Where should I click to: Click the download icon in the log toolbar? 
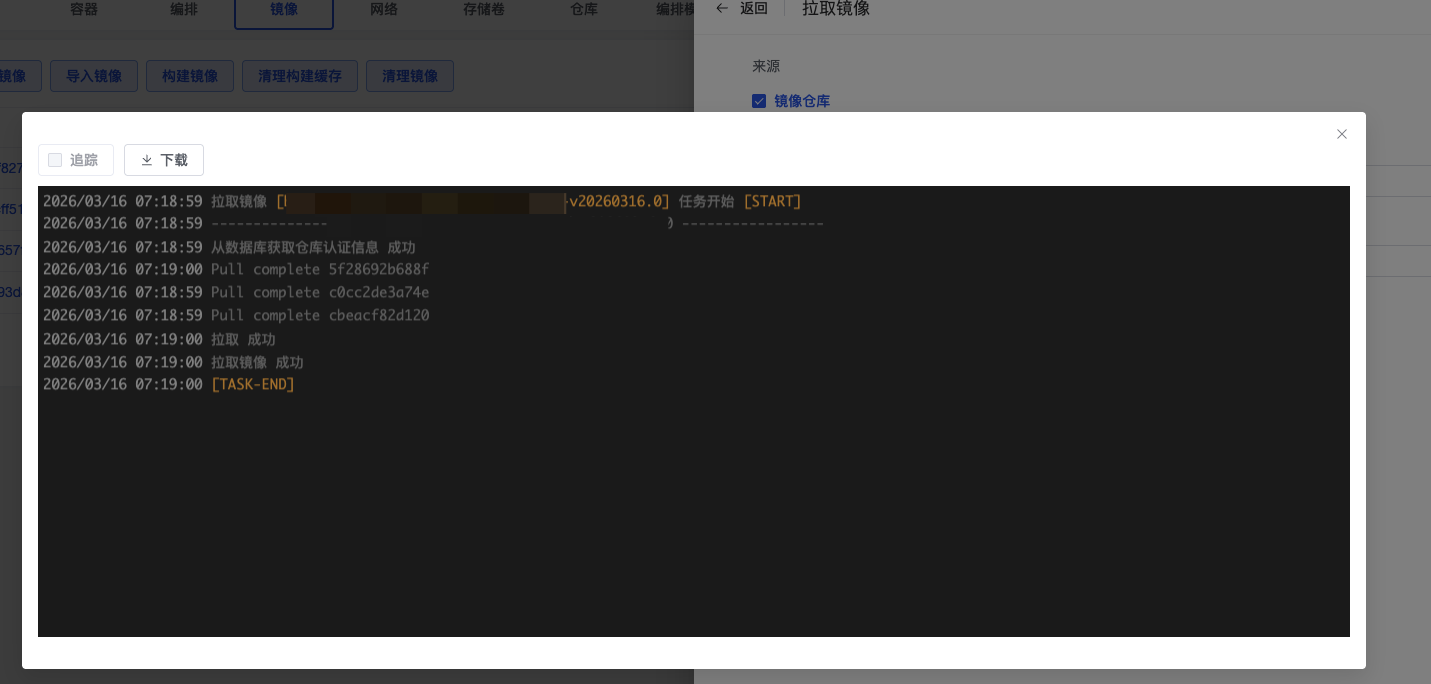pos(147,160)
